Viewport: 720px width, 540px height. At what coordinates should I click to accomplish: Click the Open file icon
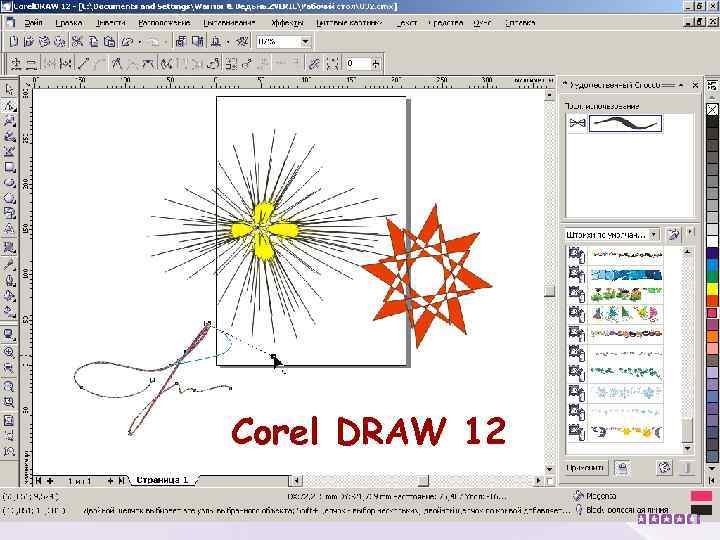29,42
